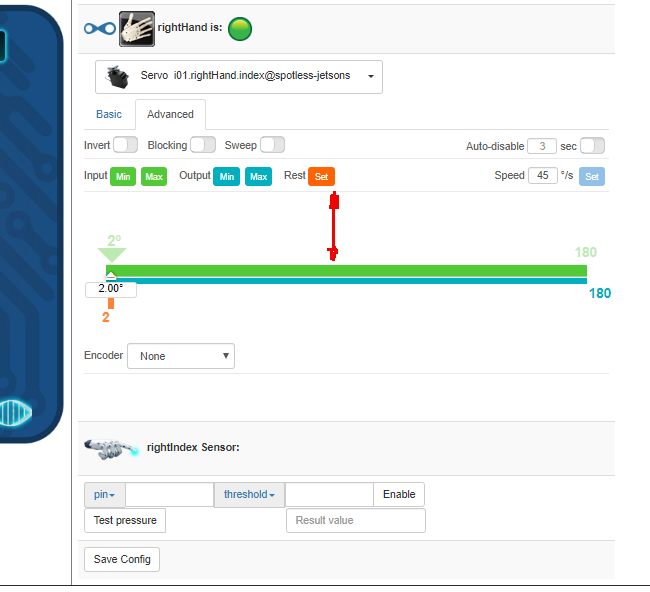650x592 pixels.
Task: Click the Test pressure button
Action: 125,521
